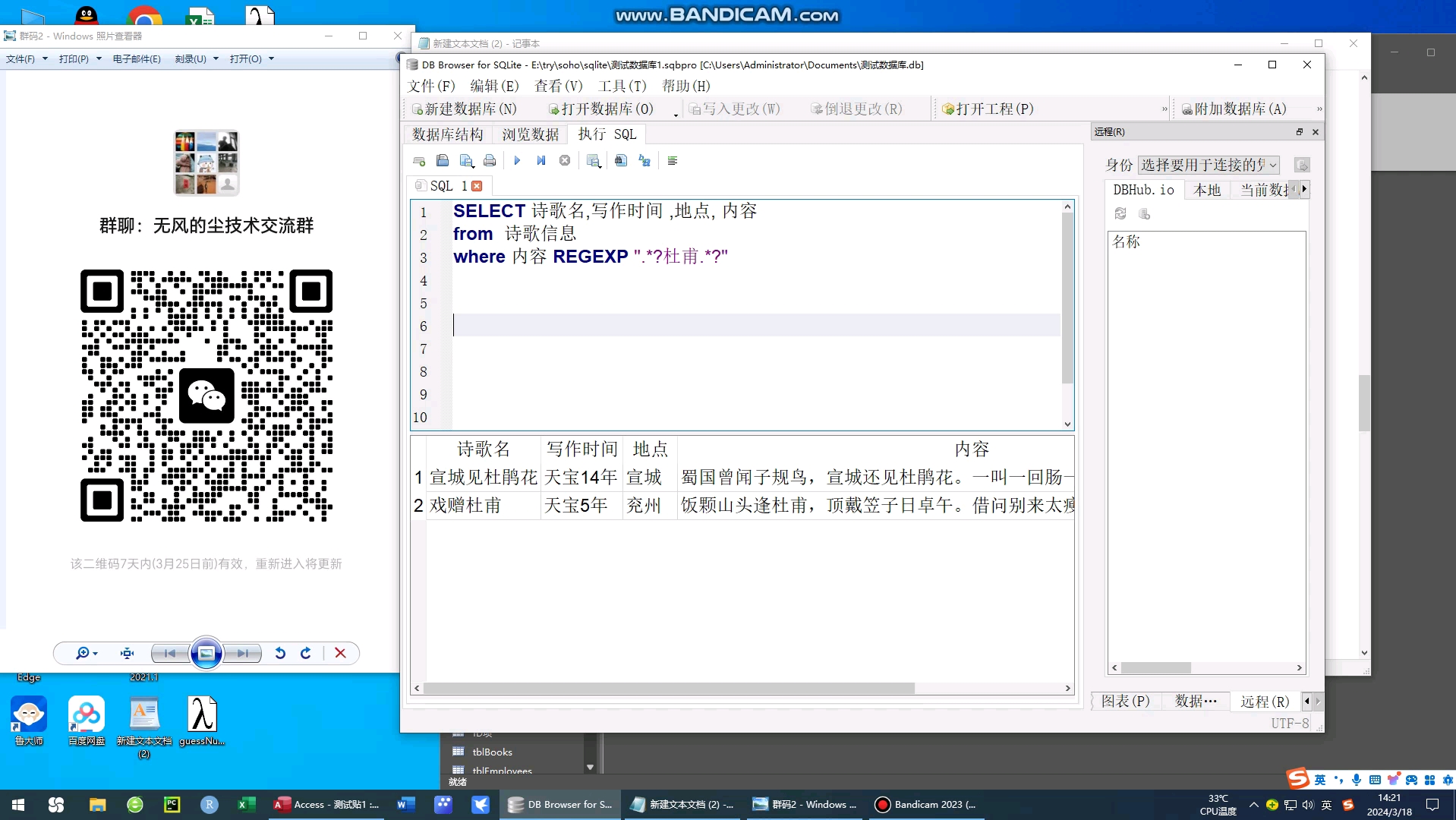Click result cell 戏赠杜甫
The height and width of the screenshot is (820, 1456).
click(x=484, y=506)
